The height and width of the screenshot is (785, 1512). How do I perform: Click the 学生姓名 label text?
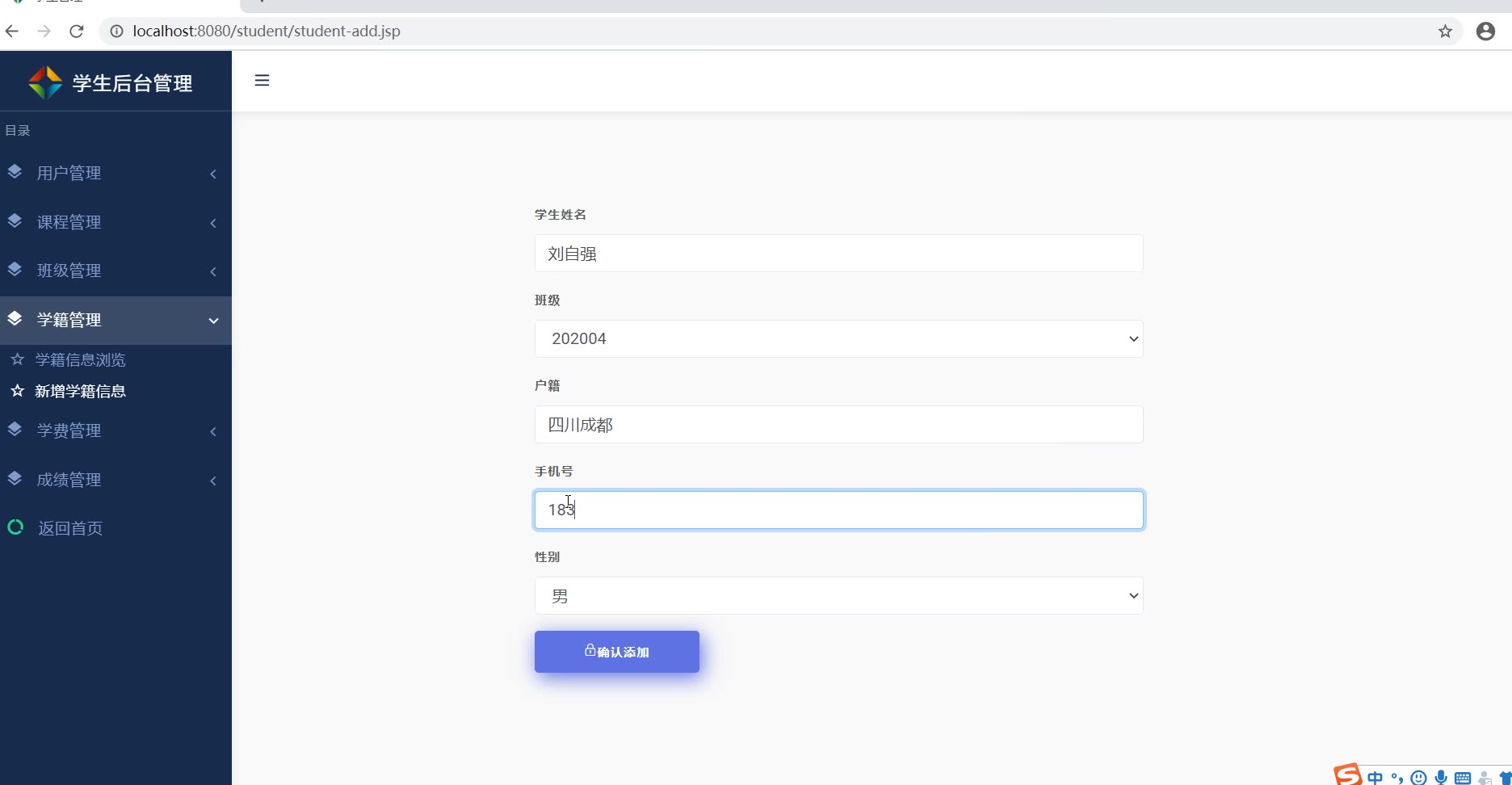coord(561,214)
